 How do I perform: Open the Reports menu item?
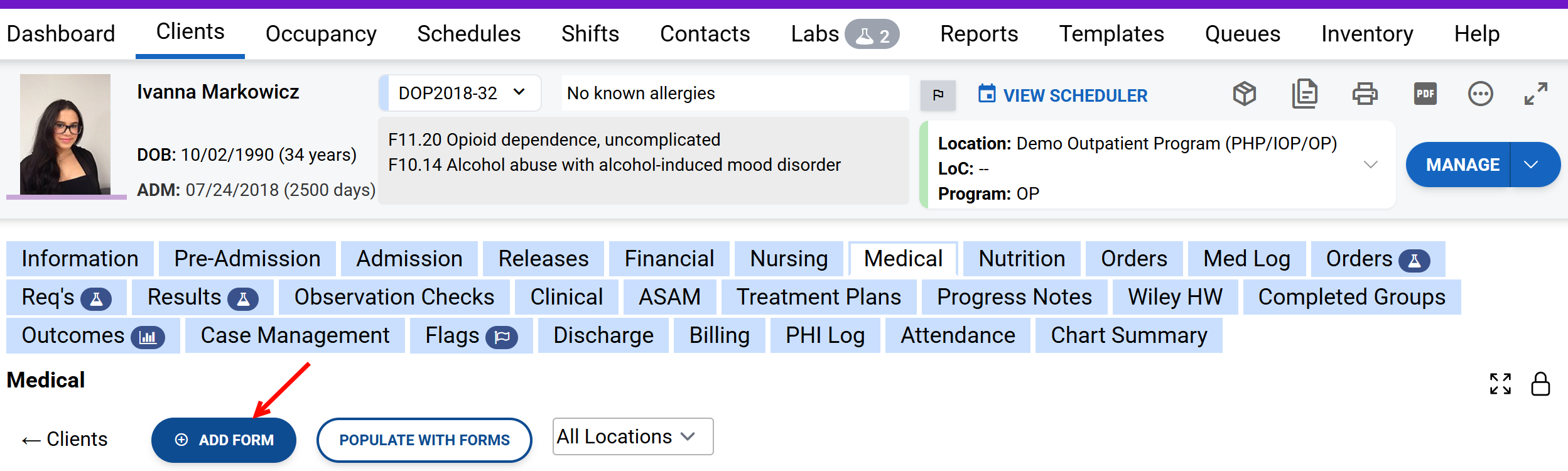click(x=978, y=34)
